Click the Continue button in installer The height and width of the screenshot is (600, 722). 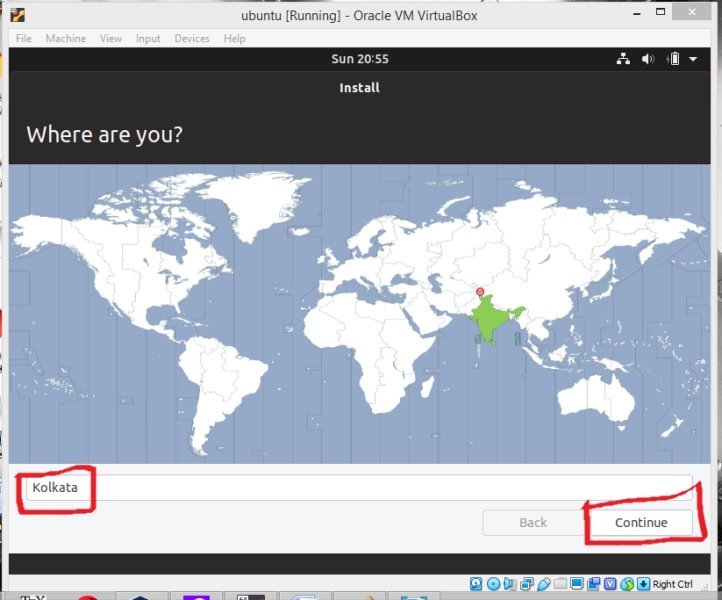coord(641,523)
